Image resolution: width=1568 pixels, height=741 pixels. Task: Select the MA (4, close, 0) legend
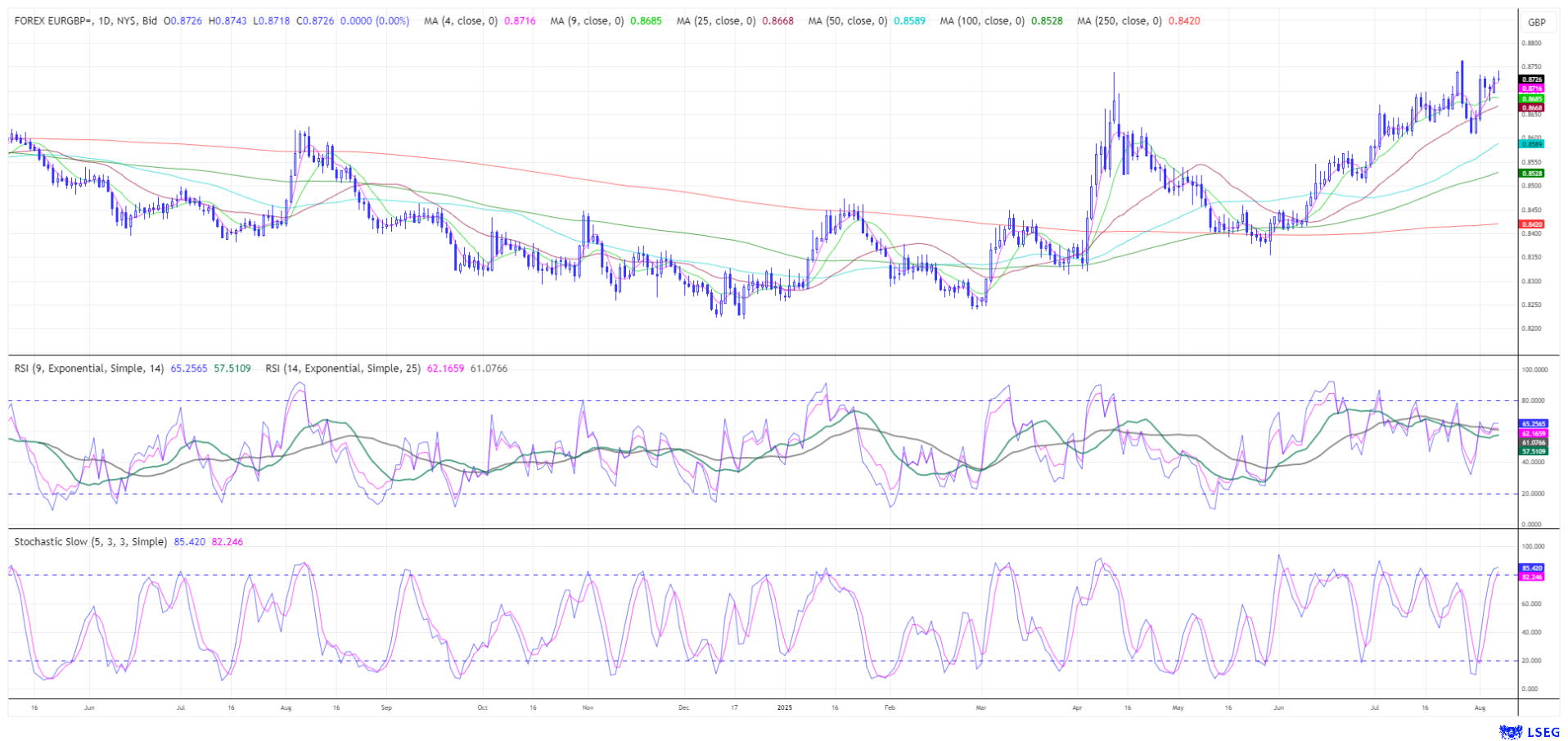(460, 21)
